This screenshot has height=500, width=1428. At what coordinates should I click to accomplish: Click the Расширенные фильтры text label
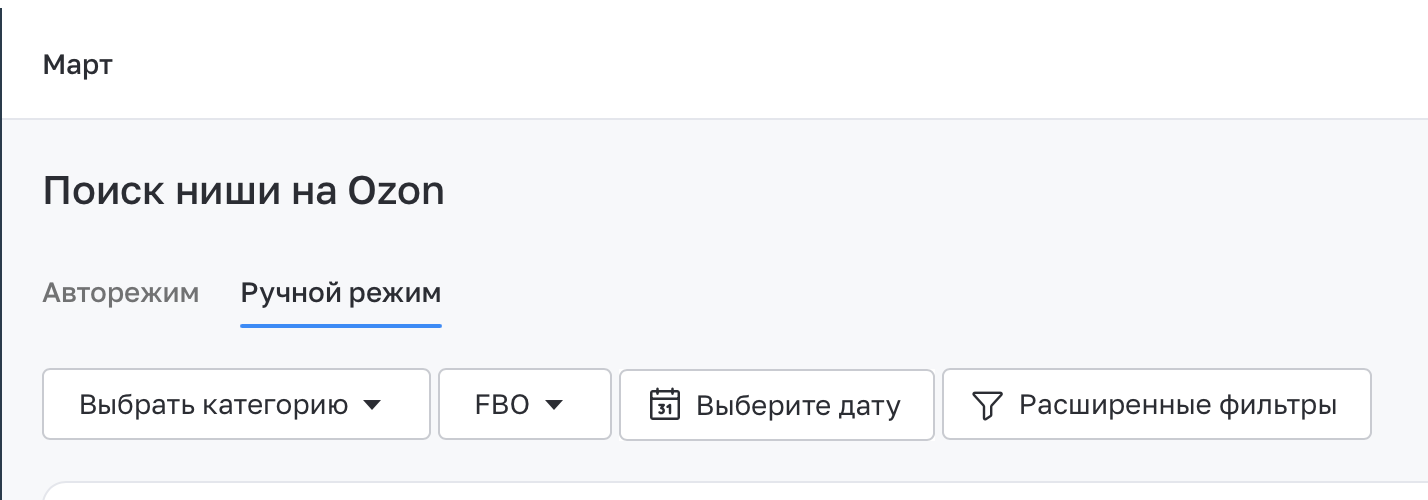click(1178, 406)
